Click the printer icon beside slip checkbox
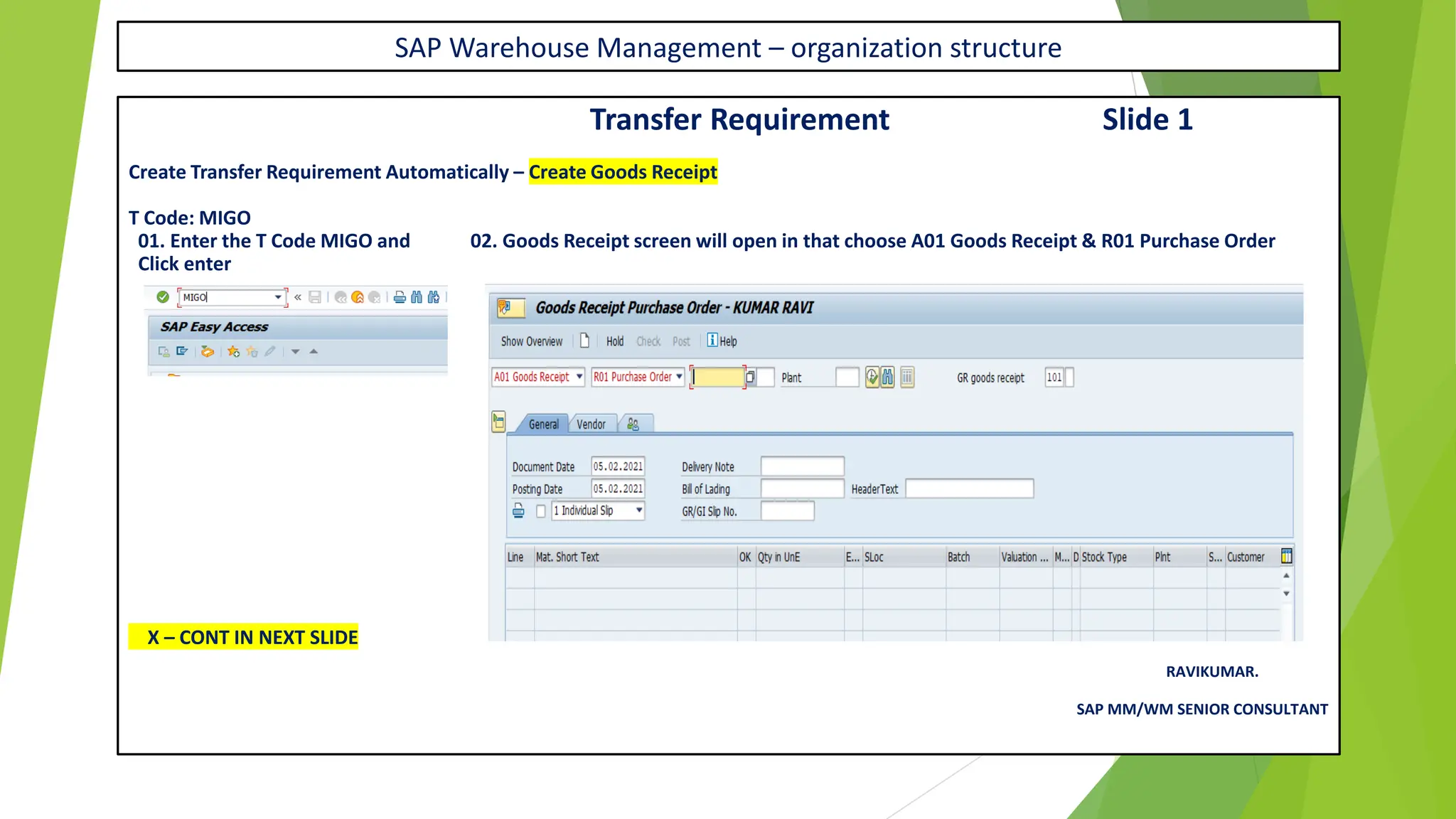The width and height of the screenshot is (1456, 819). coord(518,510)
